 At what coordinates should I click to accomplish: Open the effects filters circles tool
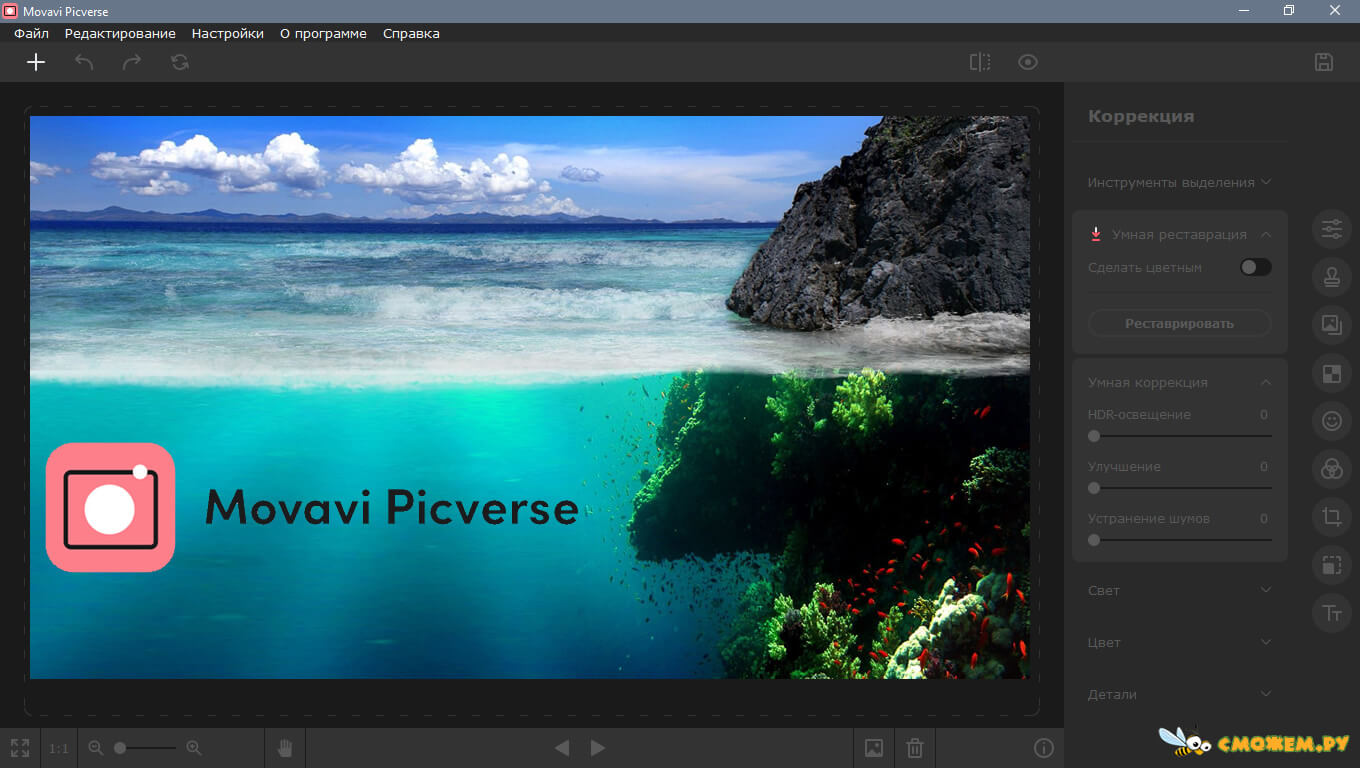[1332, 468]
